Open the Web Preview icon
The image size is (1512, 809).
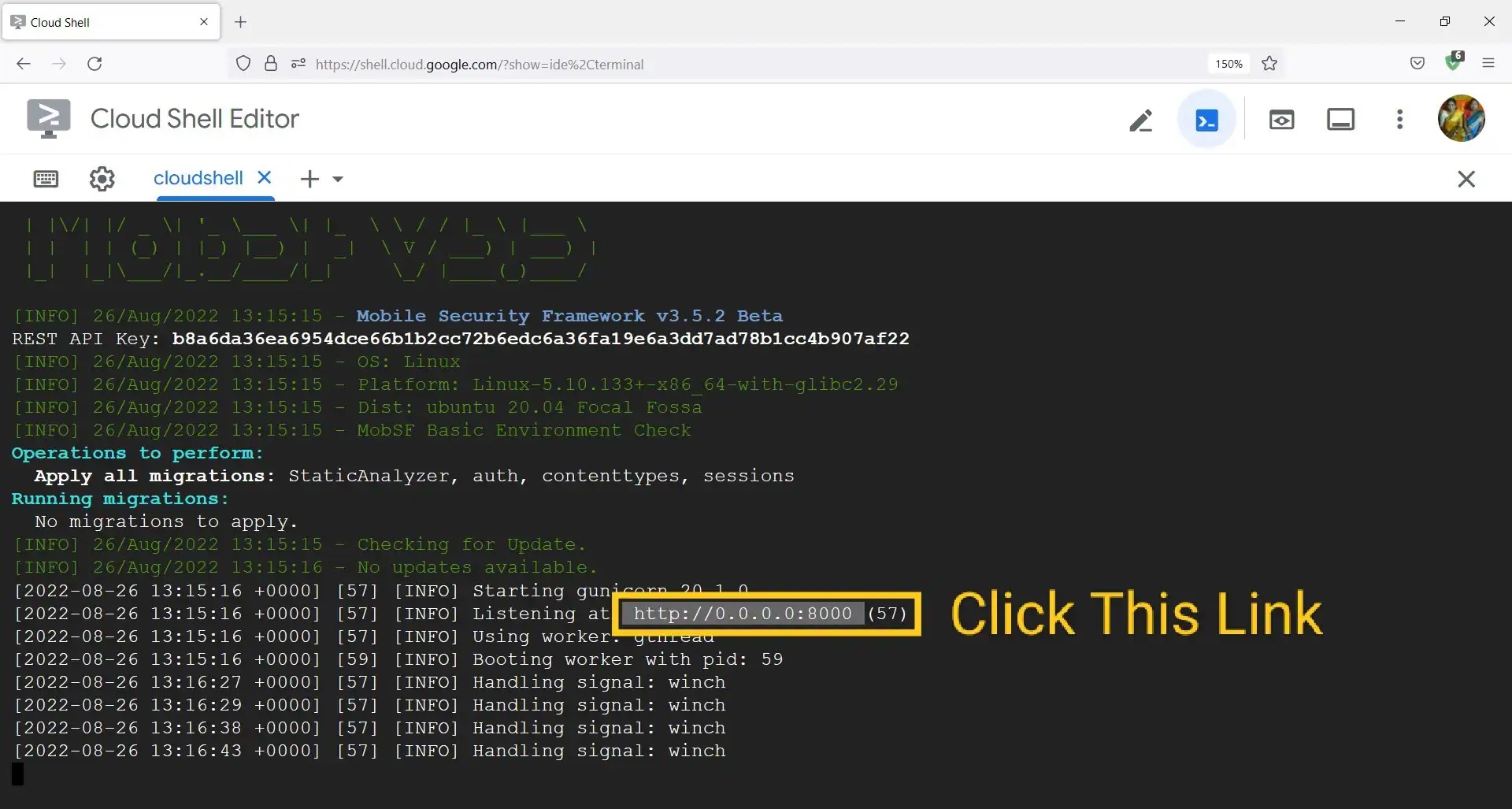pos(1281,120)
